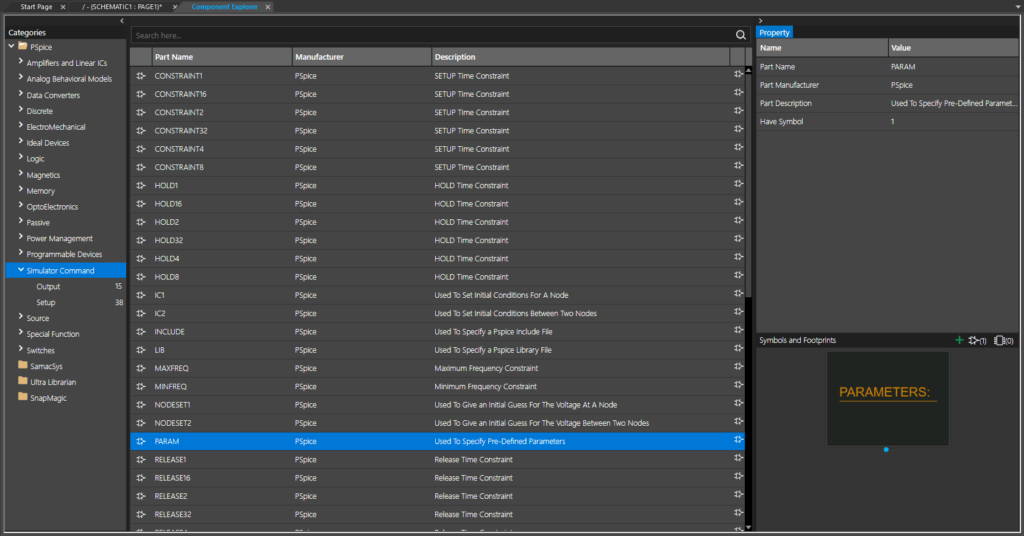Screen dimensions: 1024x536
Task: Click place-part icon at right of NODESET1 row
Action: pyautogui.click(x=738, y=404)
